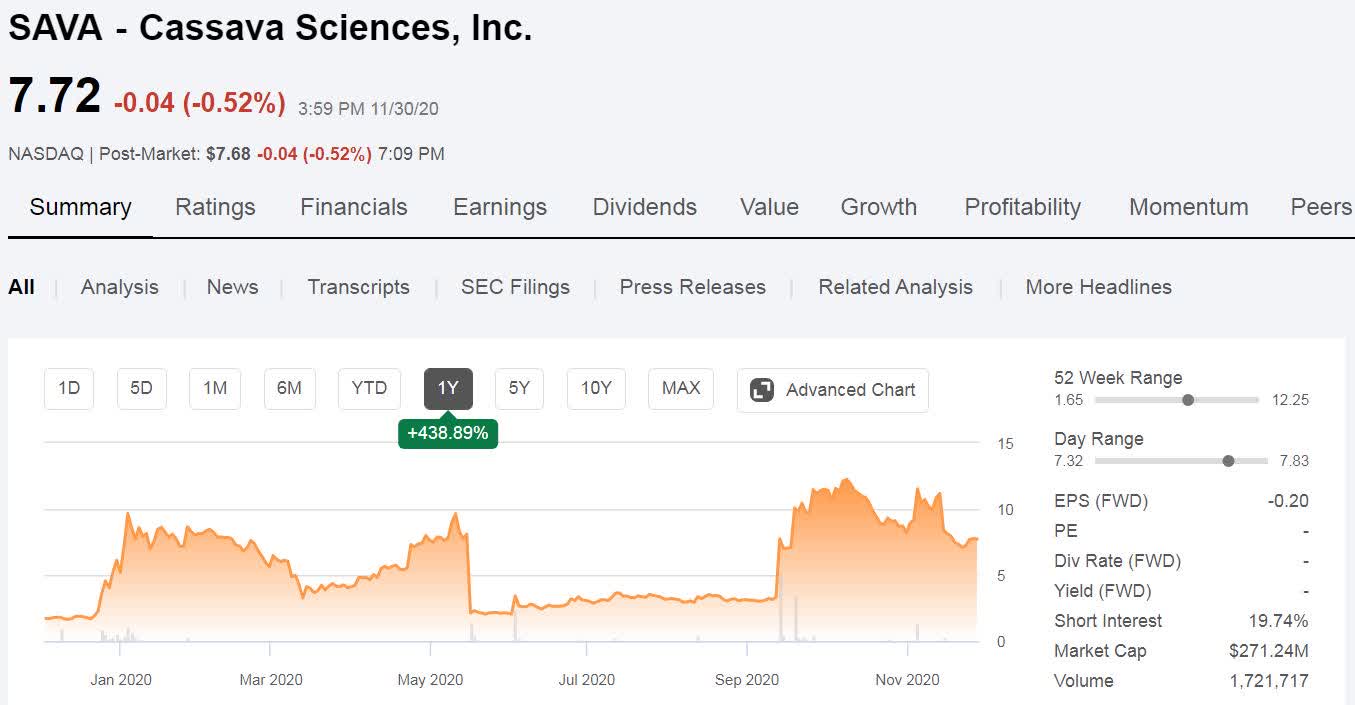
Task: Open the Advanced Chart view
Action: [832, 390]
